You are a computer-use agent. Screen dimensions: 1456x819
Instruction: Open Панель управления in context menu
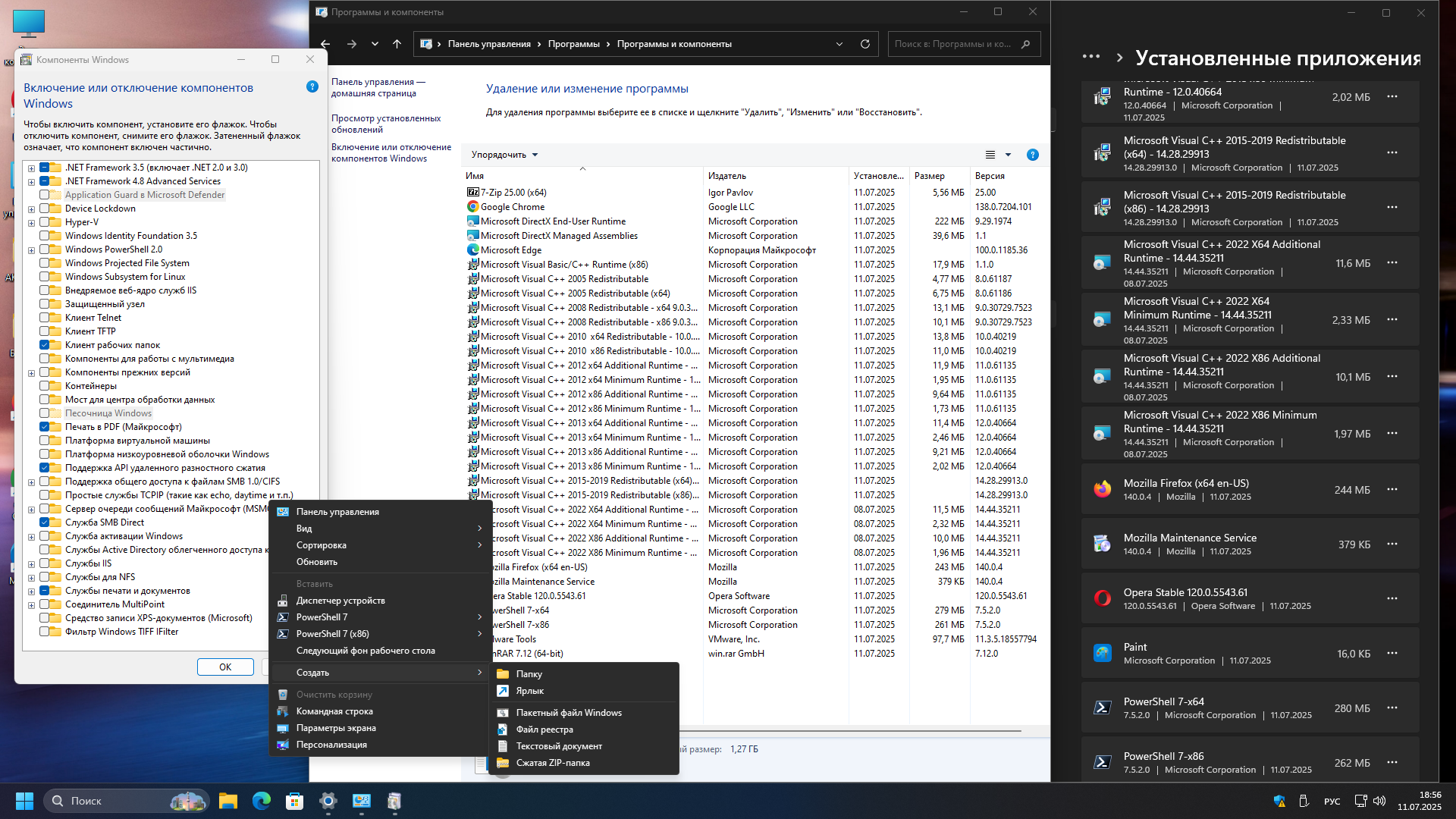tap(379, 512)
